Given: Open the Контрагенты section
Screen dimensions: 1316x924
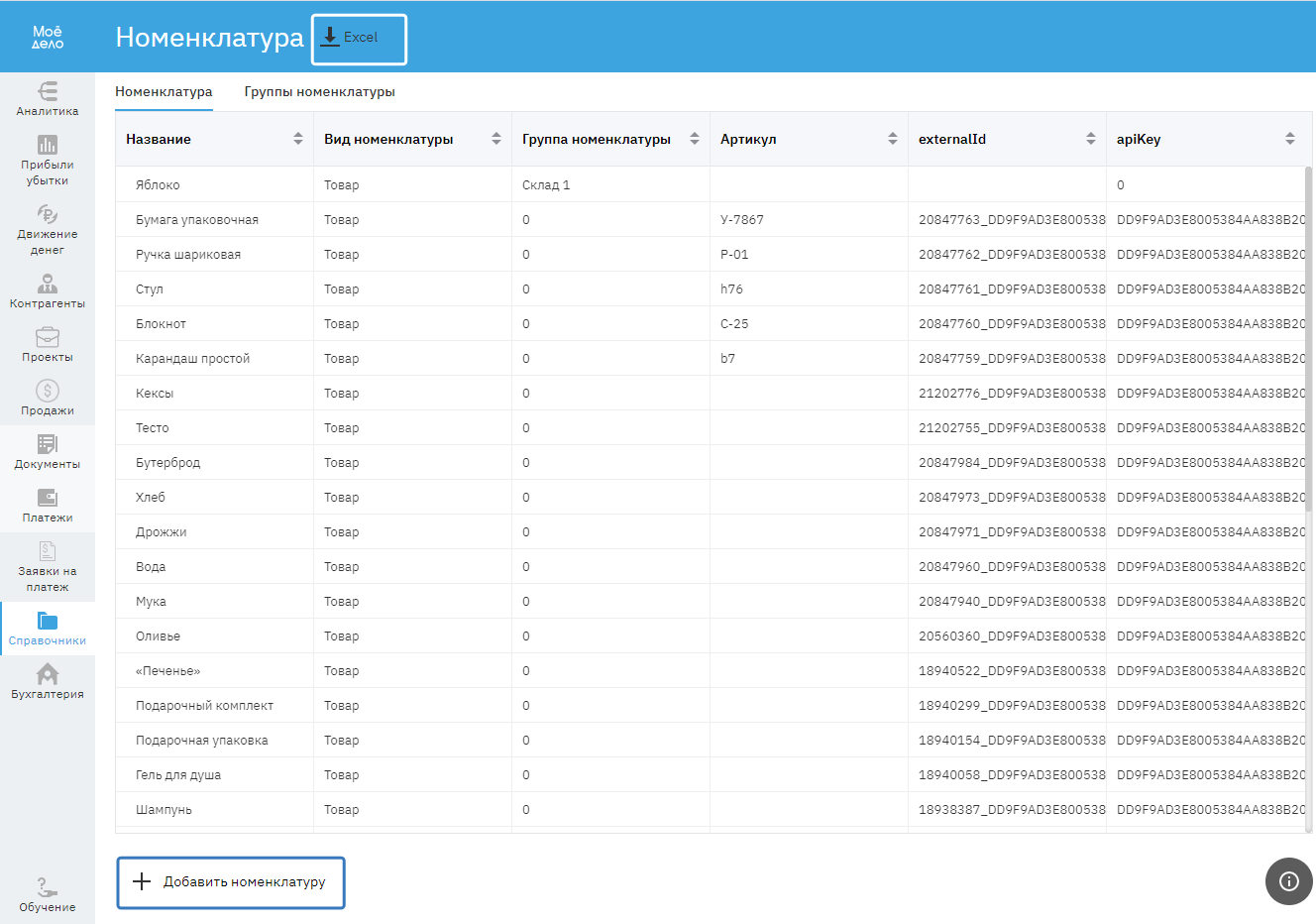Looking at the screenshot, I should click(47, 291).
